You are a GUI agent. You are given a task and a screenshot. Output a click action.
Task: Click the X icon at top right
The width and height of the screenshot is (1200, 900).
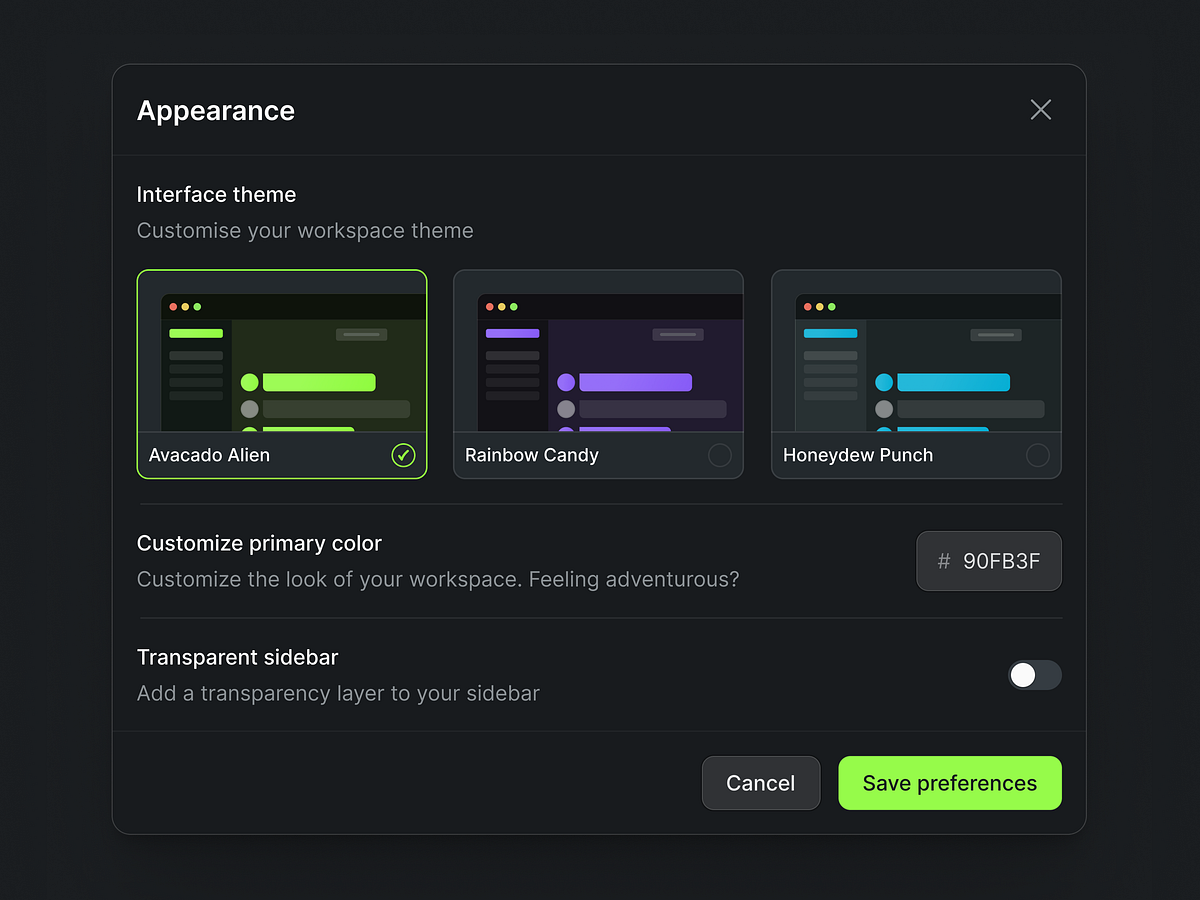[x=1040, y=110]
